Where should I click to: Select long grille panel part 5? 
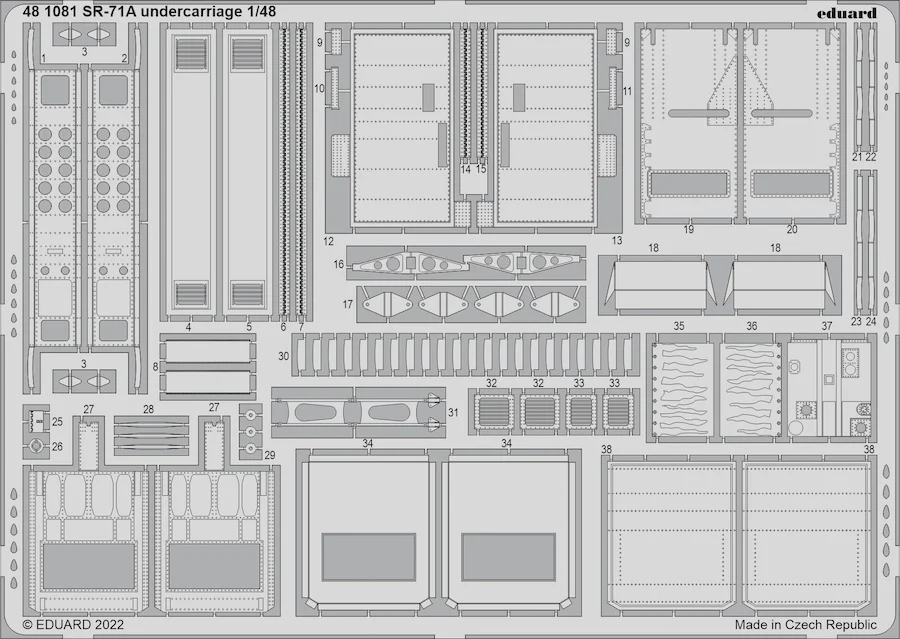click(247, 171)
